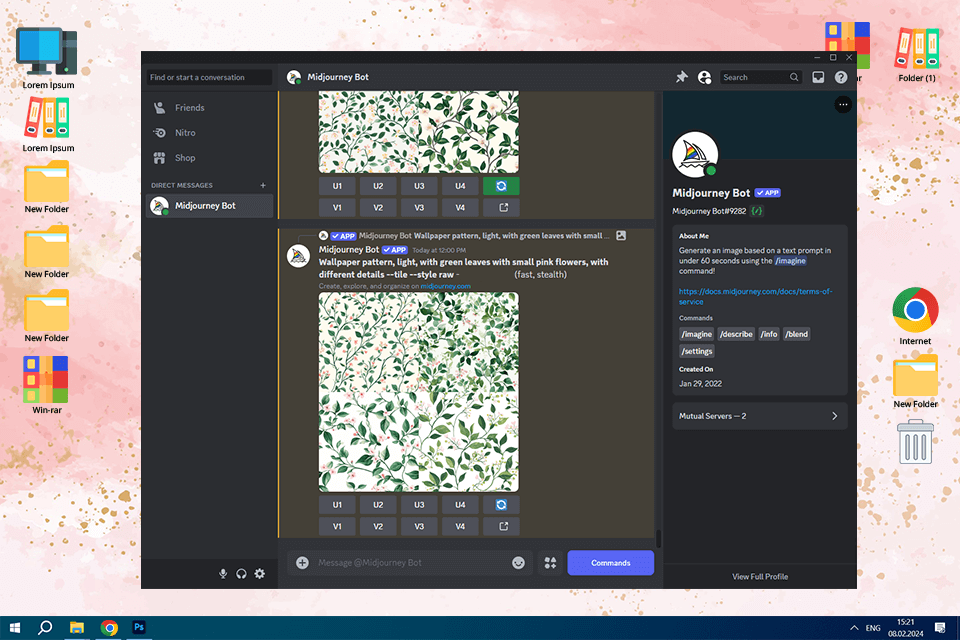Click the blue re-roll button under lower image
Screen dimensions: 960x640
(501, 505)
